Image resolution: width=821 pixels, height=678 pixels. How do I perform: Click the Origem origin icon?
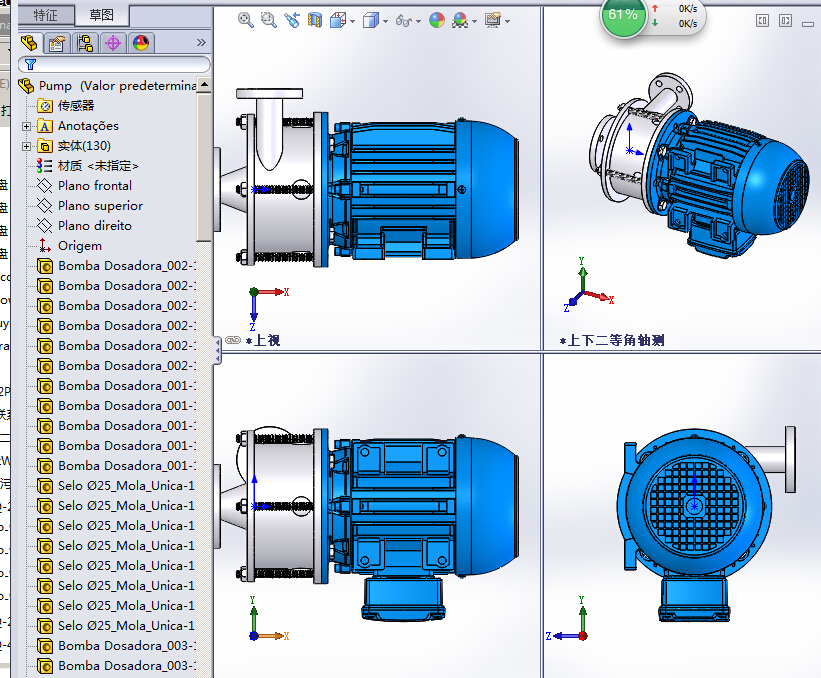click(x=45, y=246)
